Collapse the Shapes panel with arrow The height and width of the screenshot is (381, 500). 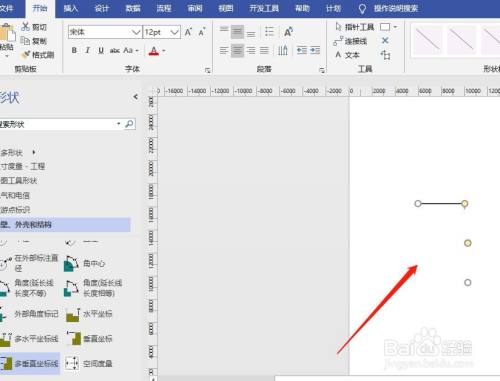pos(135,97)
